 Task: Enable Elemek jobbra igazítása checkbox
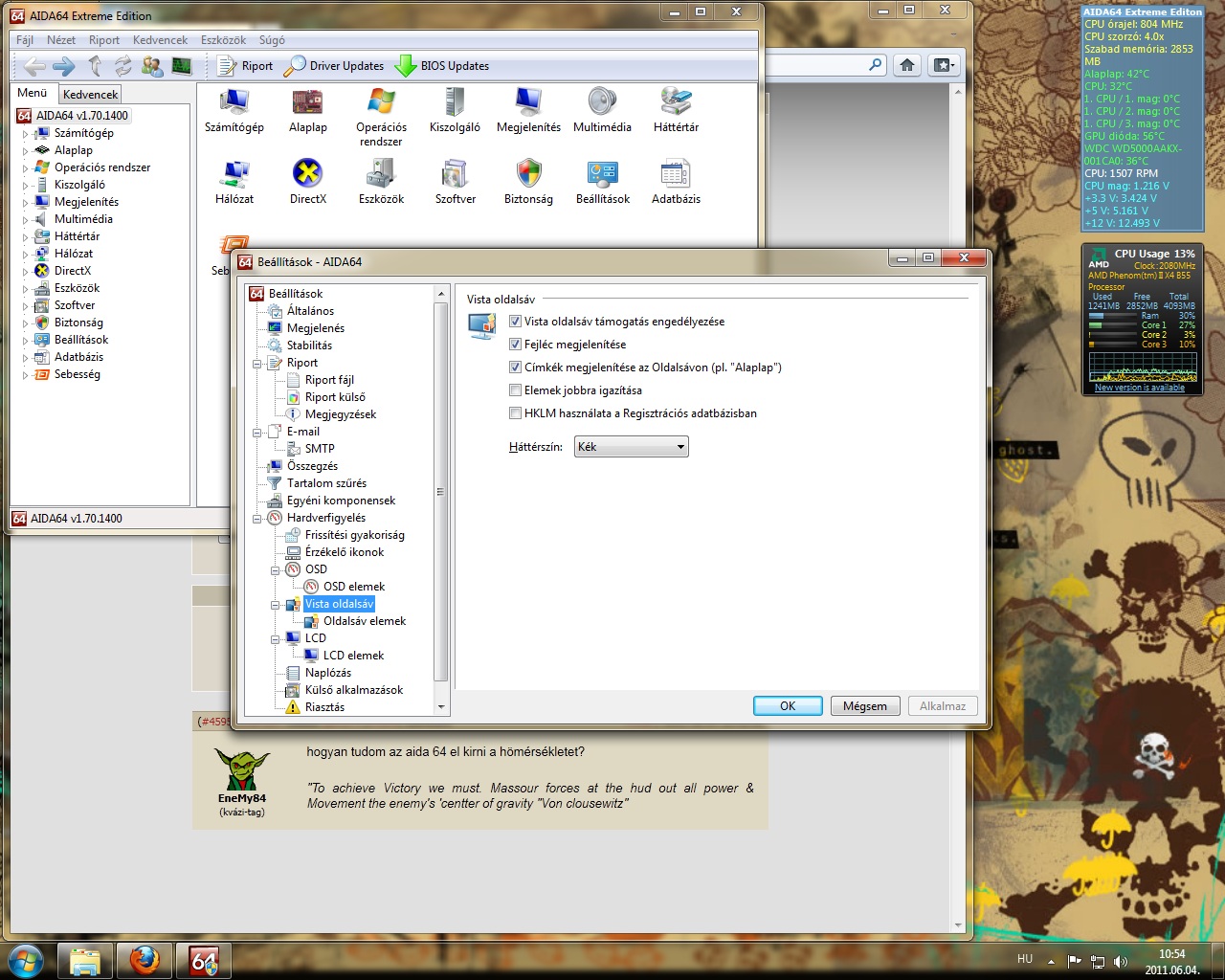coord(515,390)
